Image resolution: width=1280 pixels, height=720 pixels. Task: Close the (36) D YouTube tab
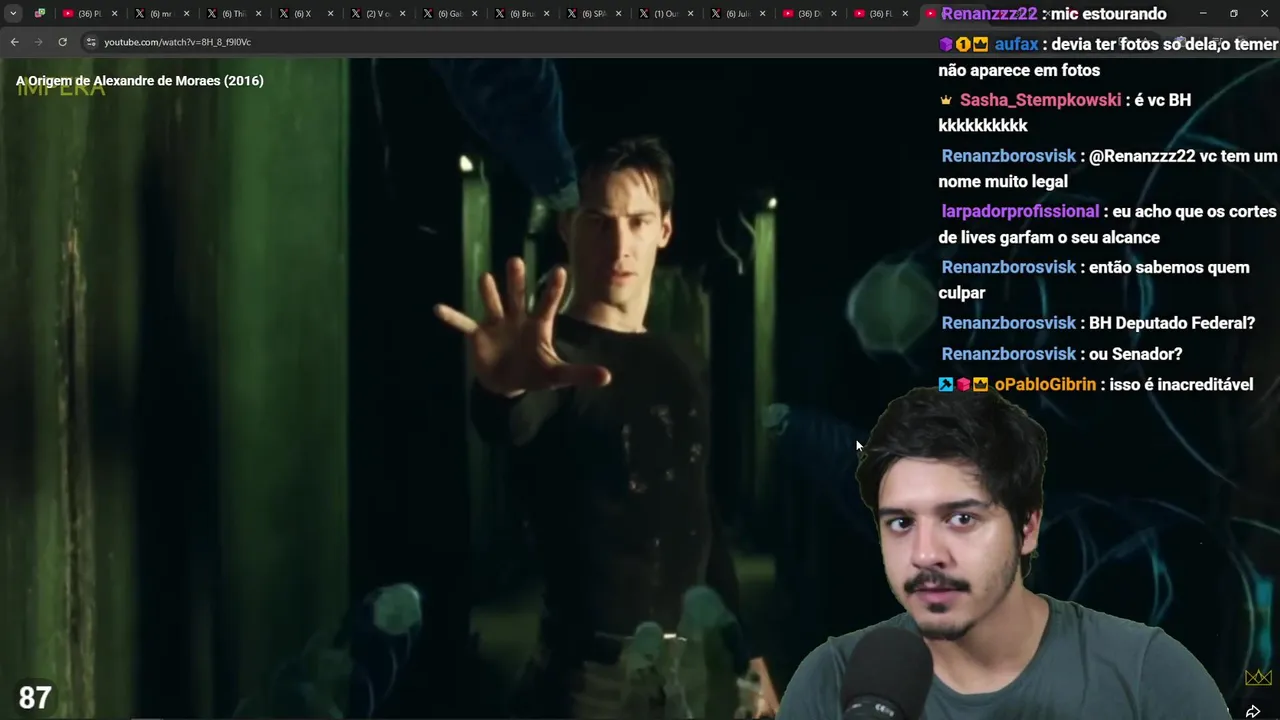(834, 14)
